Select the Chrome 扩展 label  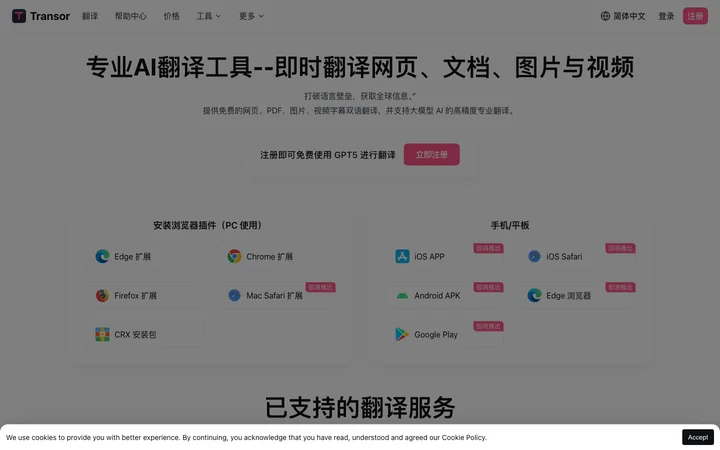tap(270, 257)
